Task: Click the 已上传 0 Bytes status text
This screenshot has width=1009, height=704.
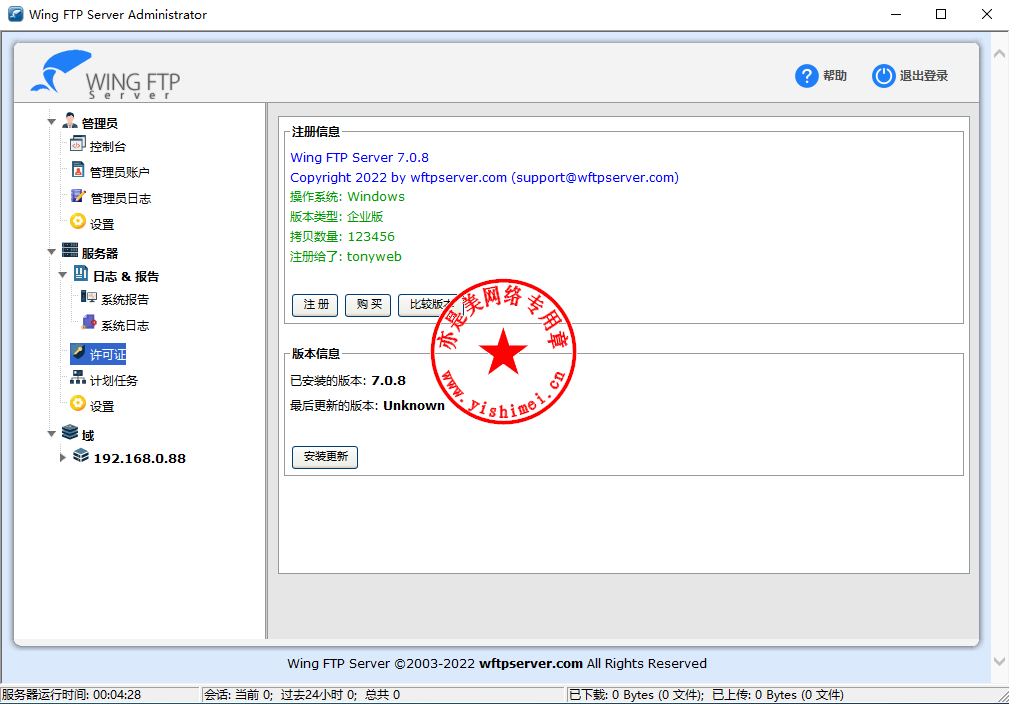Action: coord(778,695)
